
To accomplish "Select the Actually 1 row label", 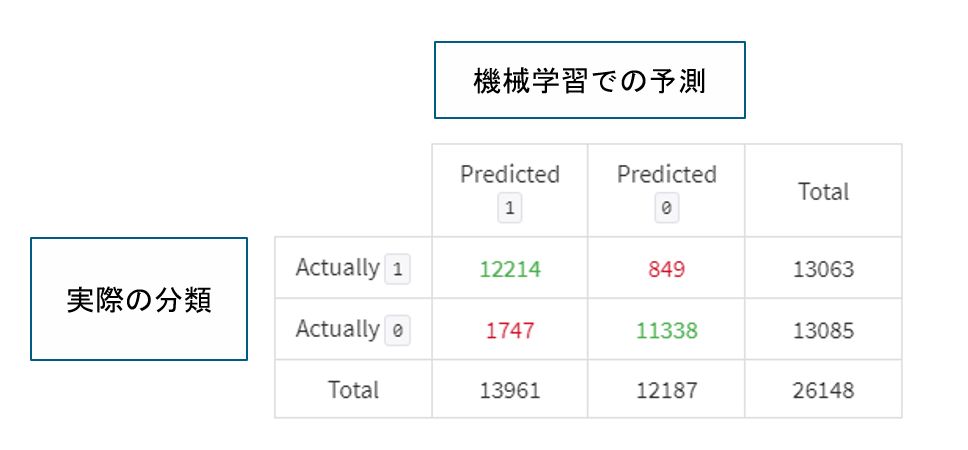I will 353,269.
